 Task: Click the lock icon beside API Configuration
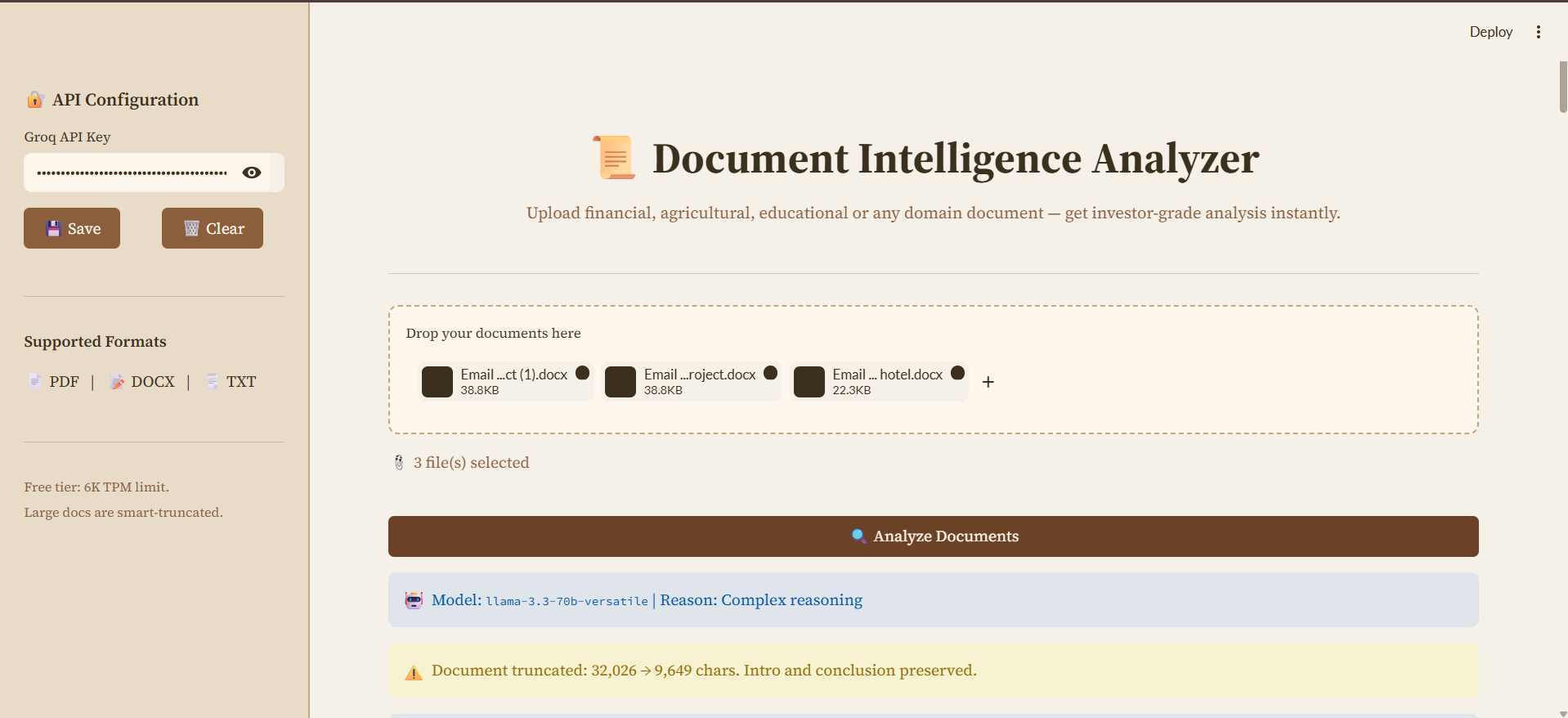[34, 100]
